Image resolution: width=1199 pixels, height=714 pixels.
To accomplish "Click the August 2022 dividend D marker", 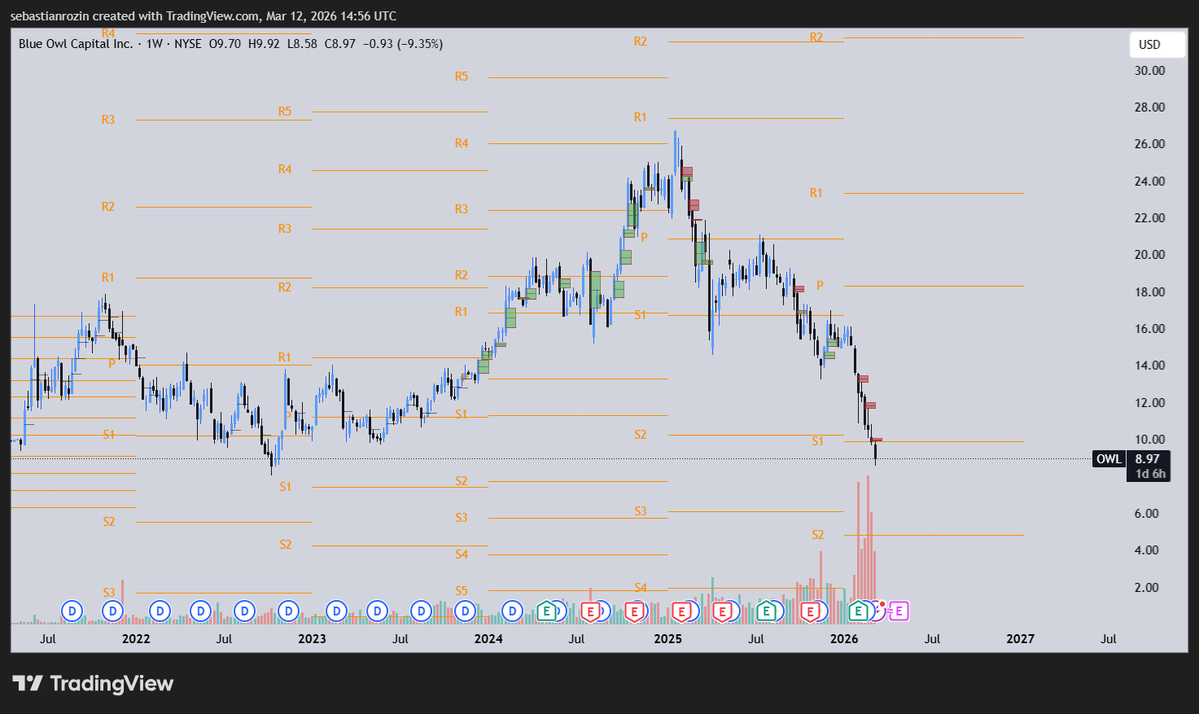I will pos(245,611).
